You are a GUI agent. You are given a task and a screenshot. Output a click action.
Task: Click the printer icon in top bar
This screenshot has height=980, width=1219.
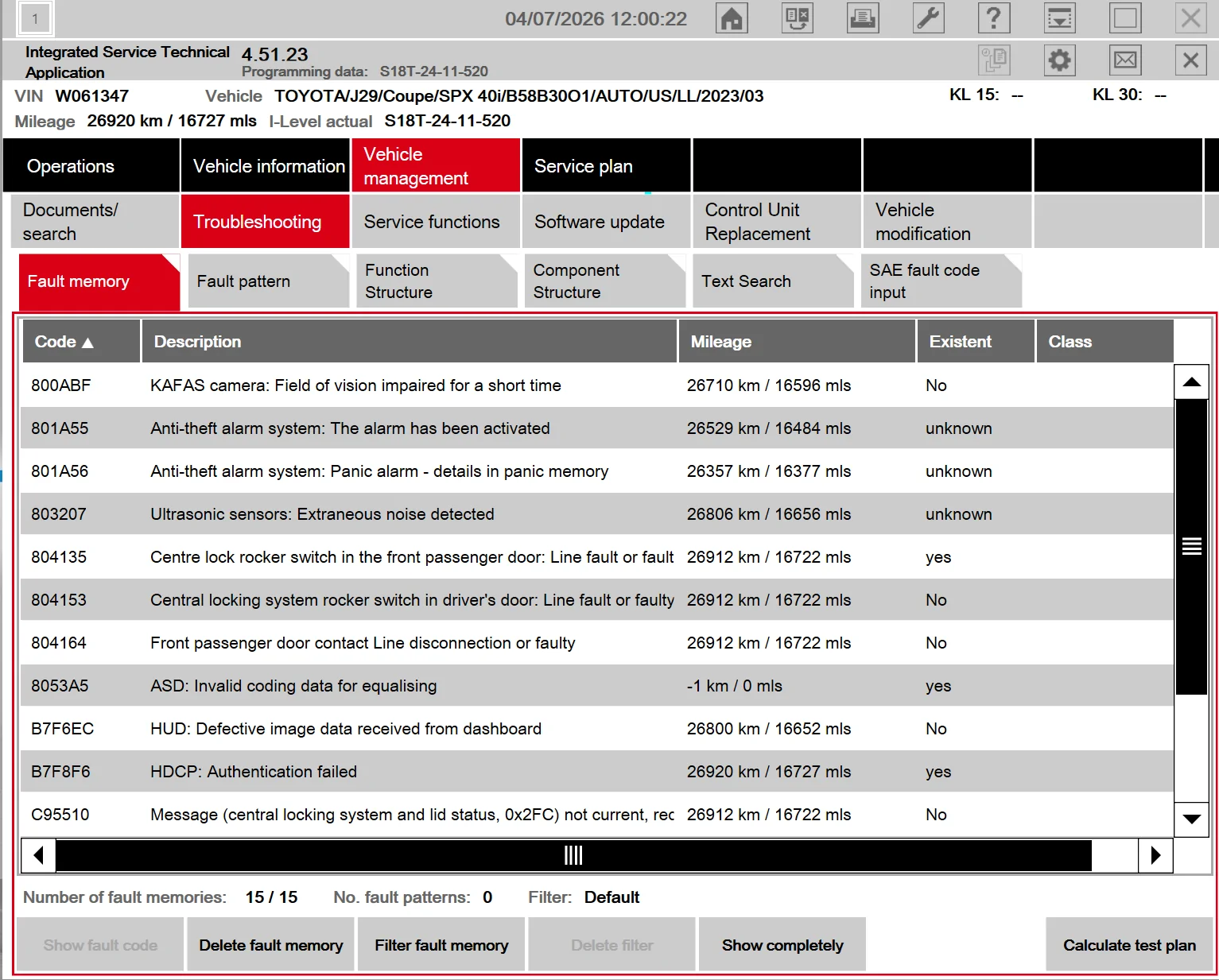(863, 18)
